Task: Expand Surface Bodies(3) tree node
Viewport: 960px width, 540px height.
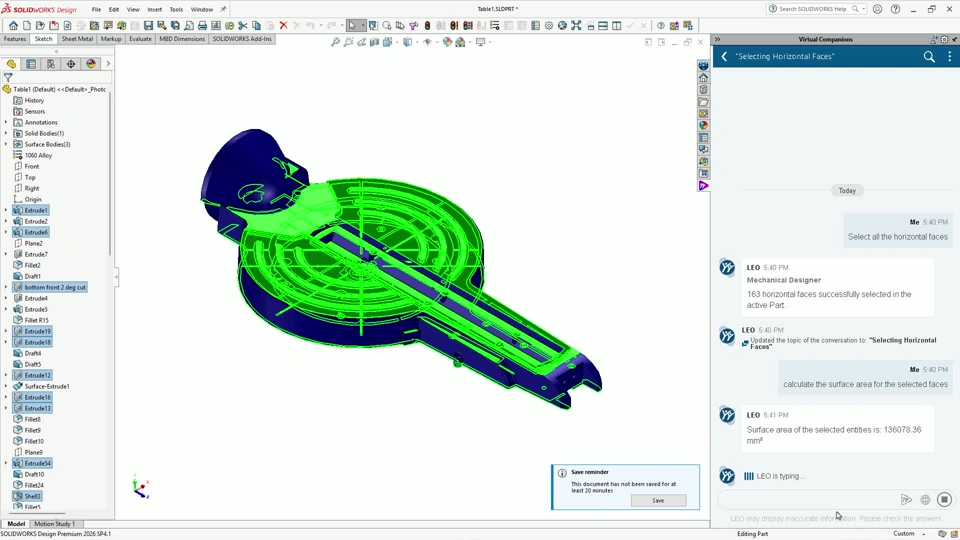Action: point(6,144)
